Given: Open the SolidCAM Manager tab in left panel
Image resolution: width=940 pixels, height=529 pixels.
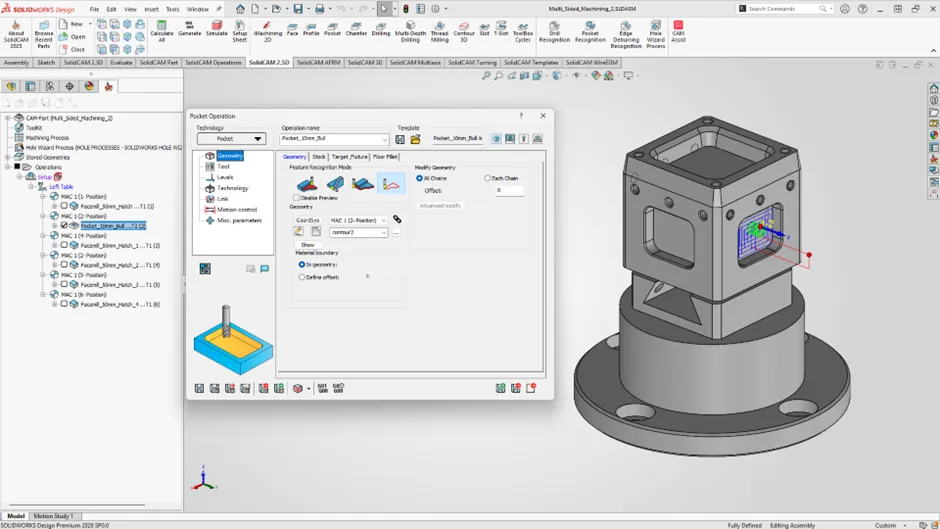Looking at the screenshot, I should click(x=109, y=86).
